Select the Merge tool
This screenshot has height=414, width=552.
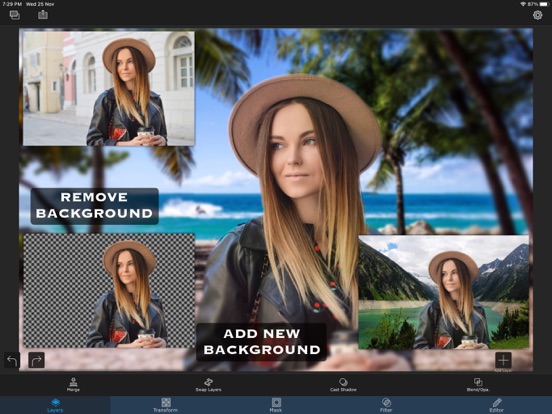coord(73,384)
